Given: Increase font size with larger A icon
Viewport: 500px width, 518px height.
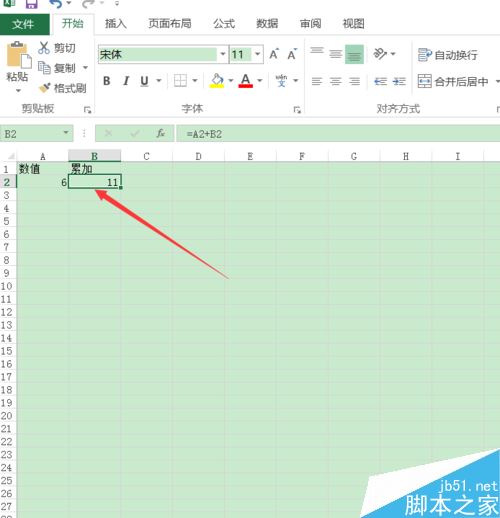Looking at the screenshot, I should [274, 54].
